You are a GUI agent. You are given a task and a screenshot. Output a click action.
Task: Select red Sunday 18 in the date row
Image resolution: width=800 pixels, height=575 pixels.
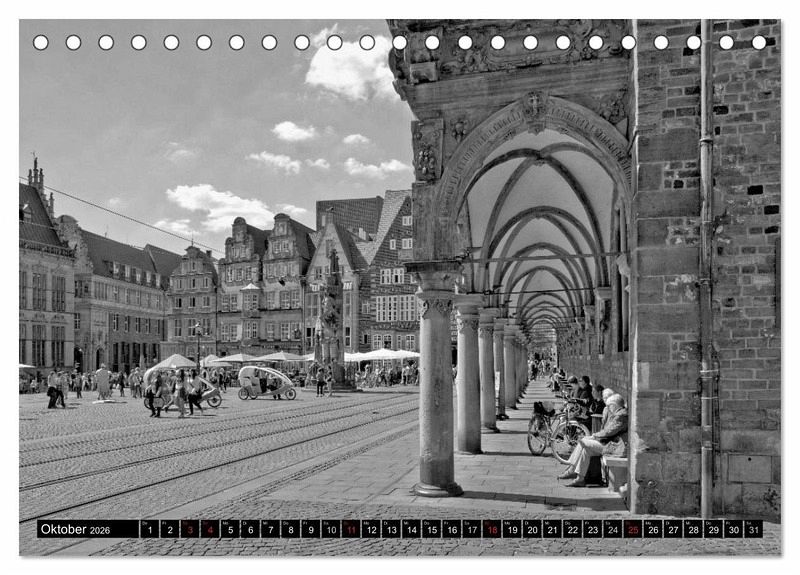point(492,529)
